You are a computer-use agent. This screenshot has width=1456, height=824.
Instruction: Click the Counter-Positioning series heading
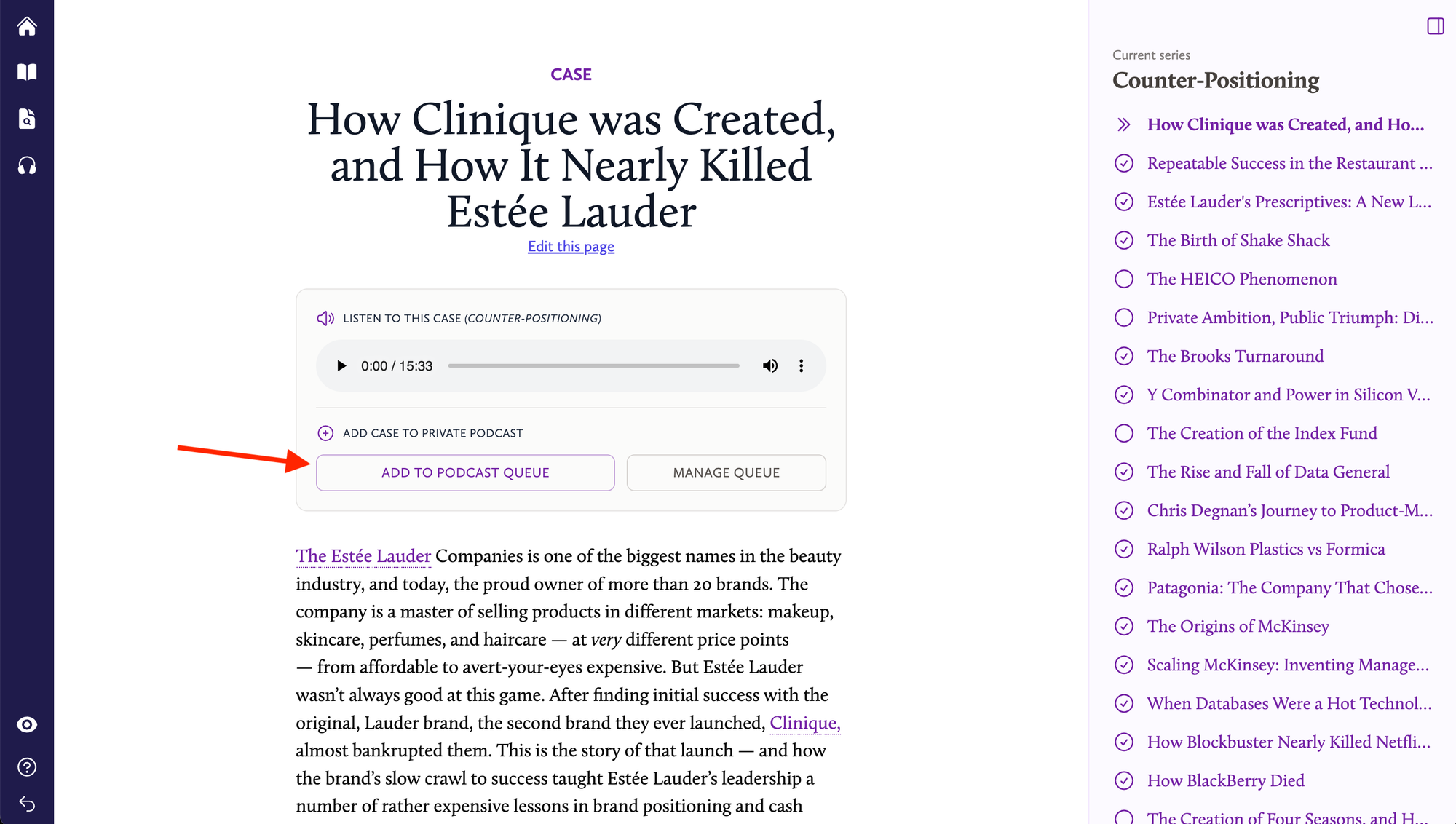1216,80
